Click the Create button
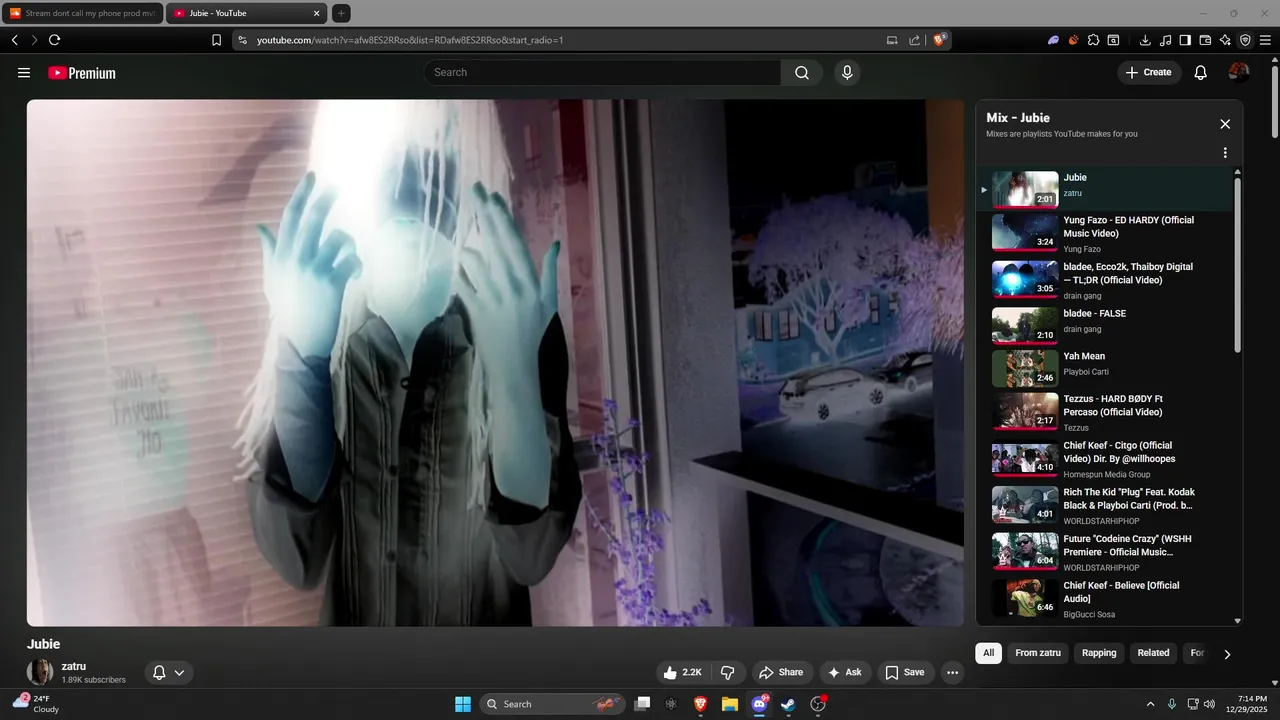This screenshot has height=720, width=1280. coord(1148,72)
